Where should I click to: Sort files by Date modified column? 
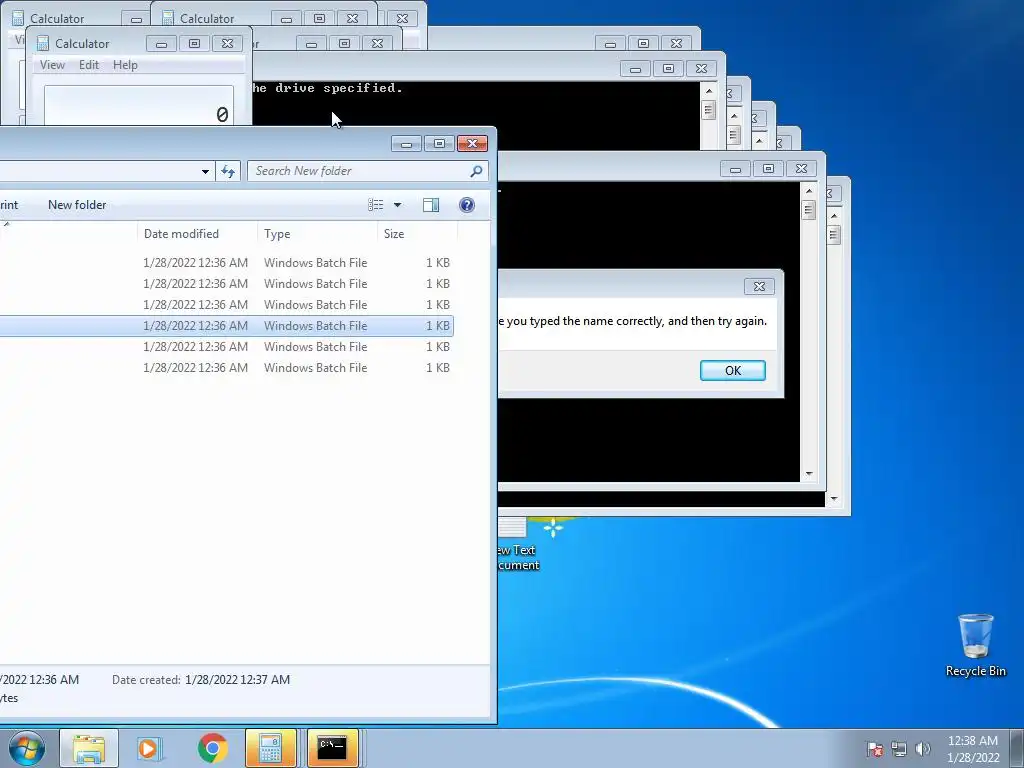point(197,234)
